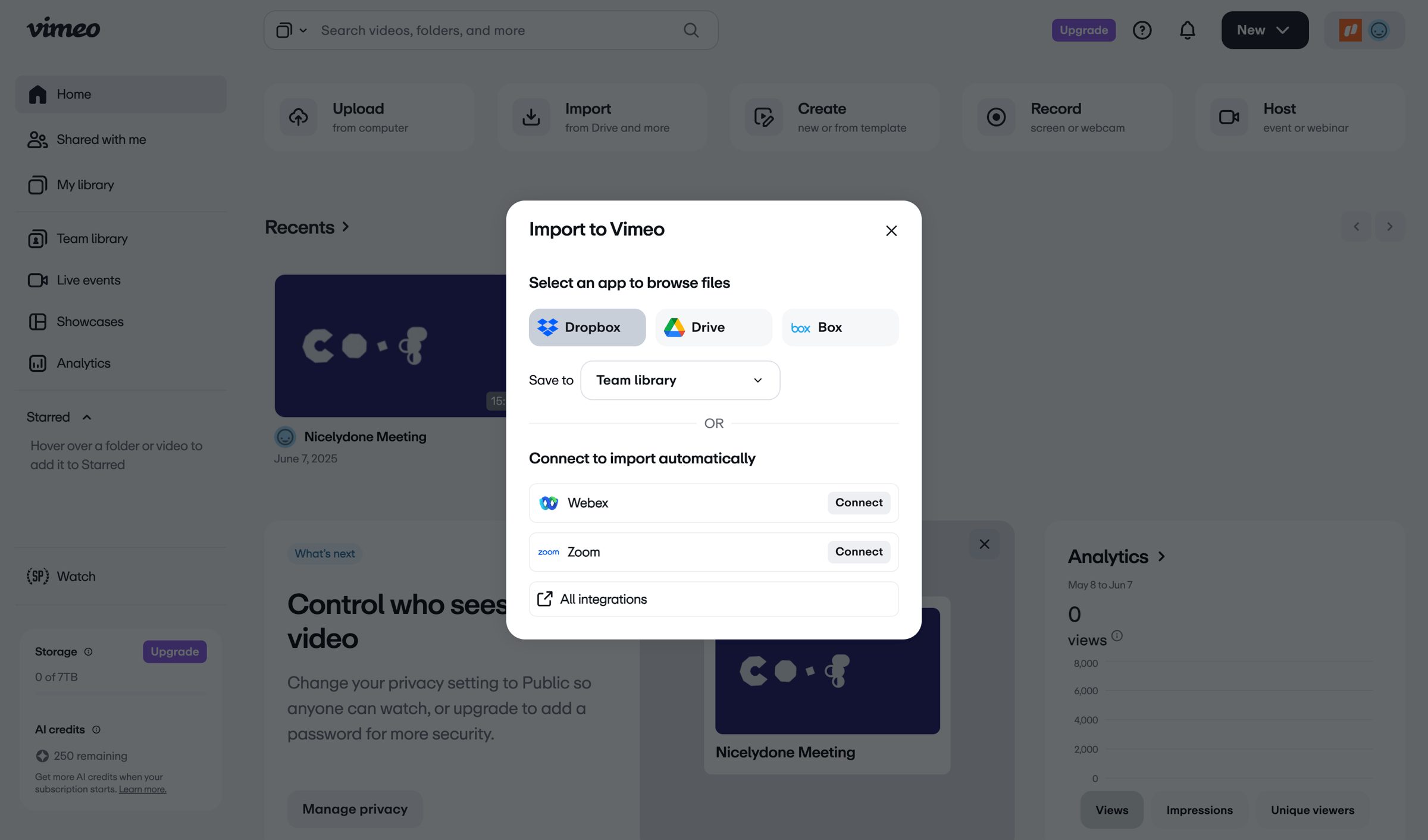Select Dropbox as import source
Viewport: 1428px width, 840px height.
click(x=587, y=327)
